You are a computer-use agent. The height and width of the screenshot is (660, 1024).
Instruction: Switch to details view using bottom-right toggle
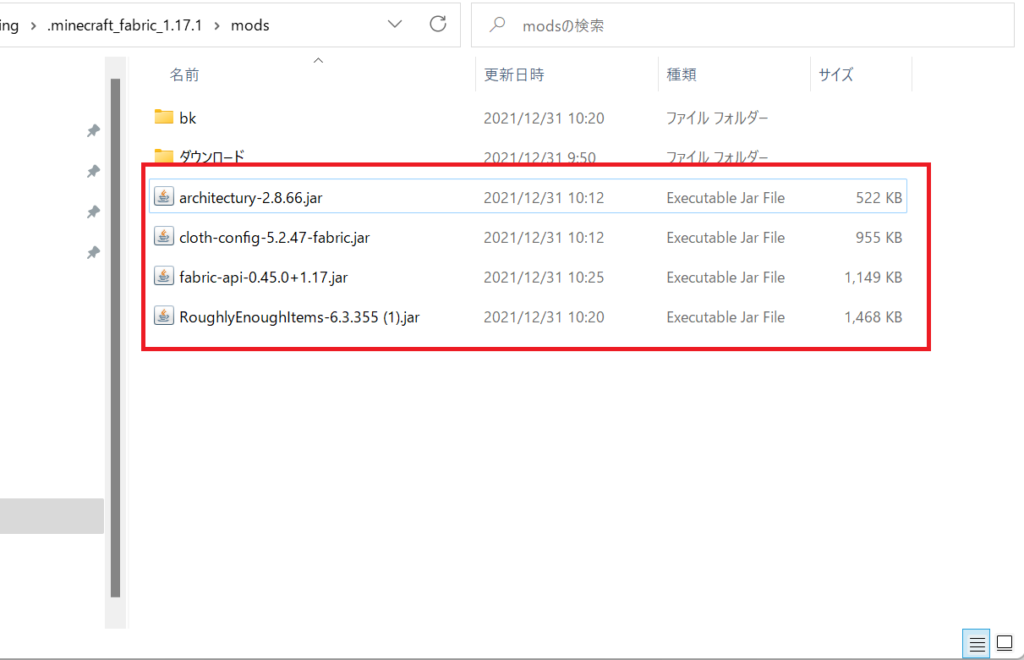[x=976, y=643]
